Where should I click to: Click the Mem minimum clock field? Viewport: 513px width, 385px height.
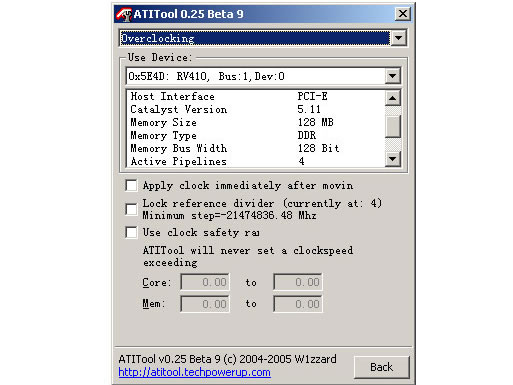click(205, 304)
